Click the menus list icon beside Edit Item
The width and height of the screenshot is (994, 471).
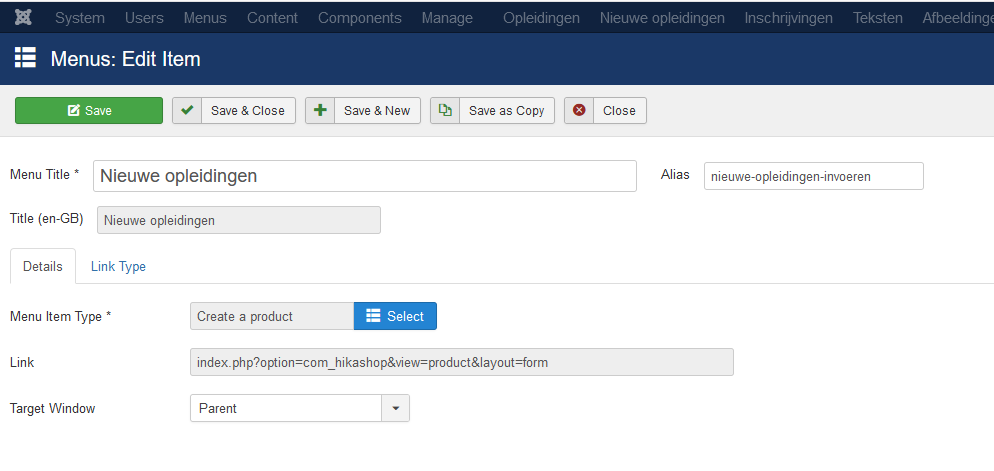(x=25, y=58)
